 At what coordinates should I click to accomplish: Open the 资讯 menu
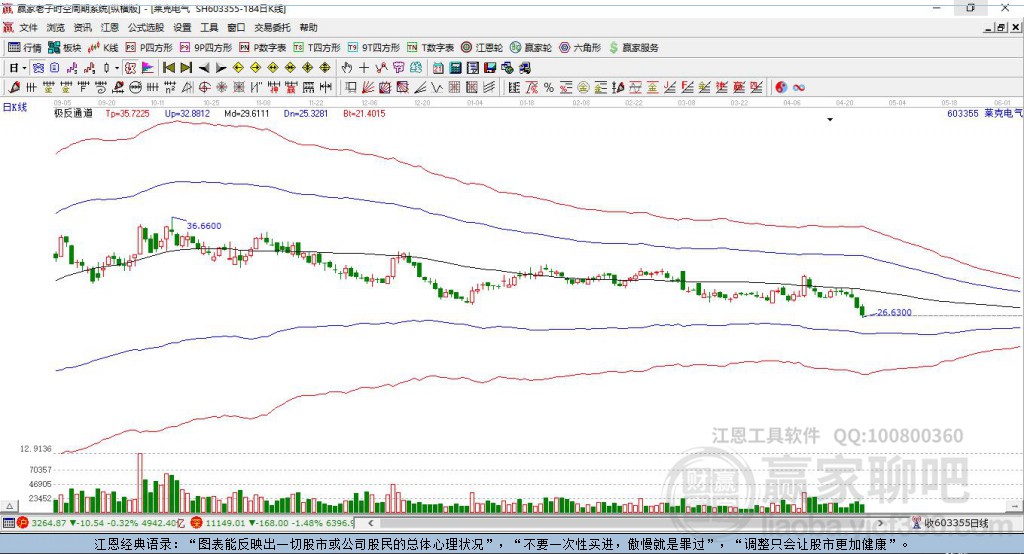pos(82,27)
